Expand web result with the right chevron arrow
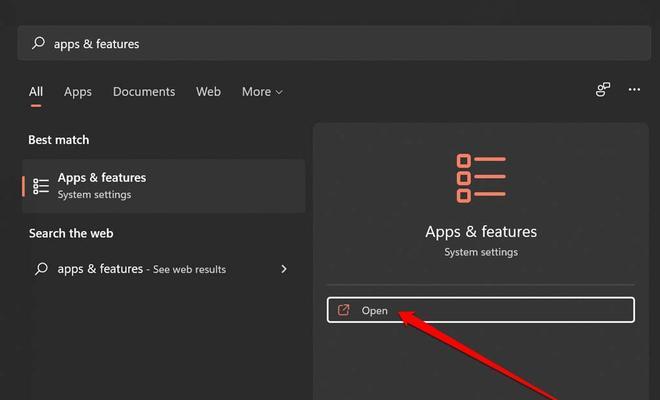The width and height of the screenshot is (660, 400). pos(284,269)
